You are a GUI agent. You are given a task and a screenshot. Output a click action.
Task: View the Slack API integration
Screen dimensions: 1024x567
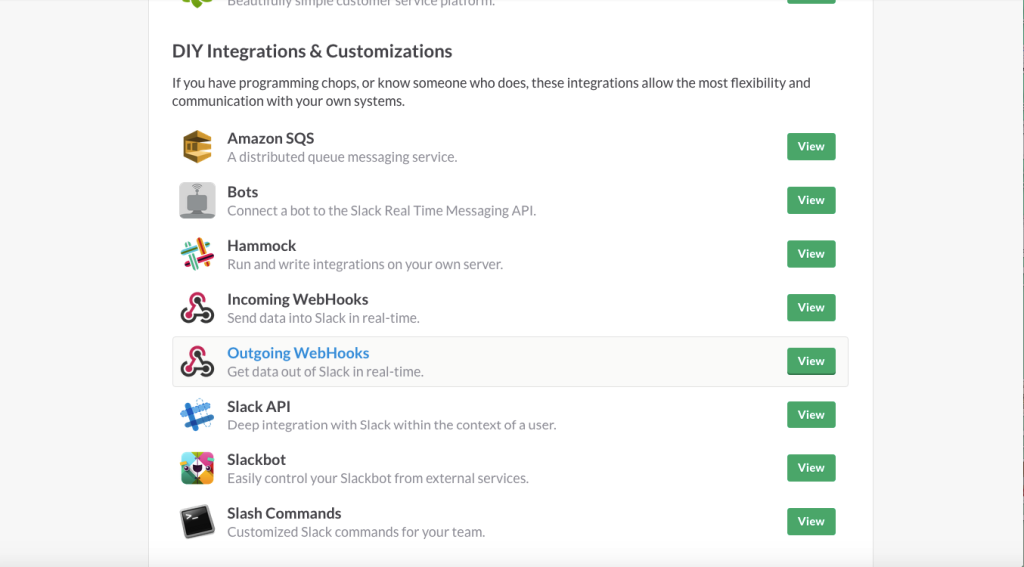[811, 414]
